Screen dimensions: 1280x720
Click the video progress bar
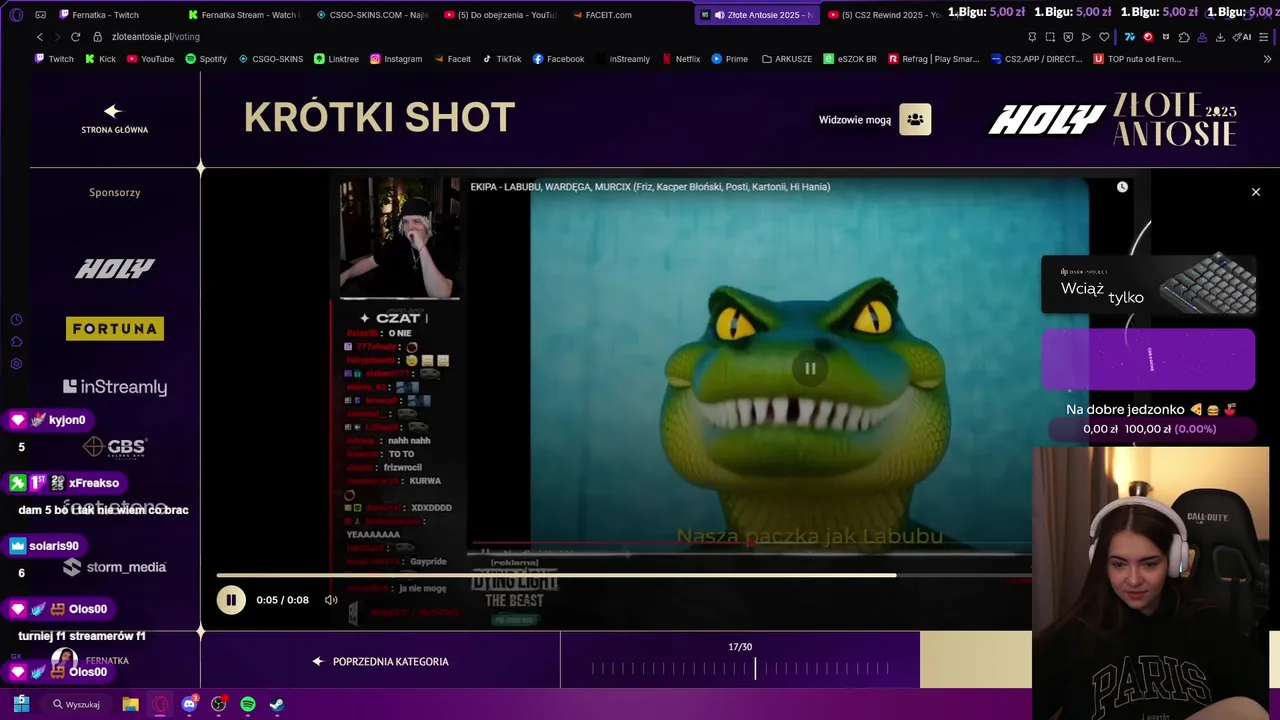click(624, 575)
